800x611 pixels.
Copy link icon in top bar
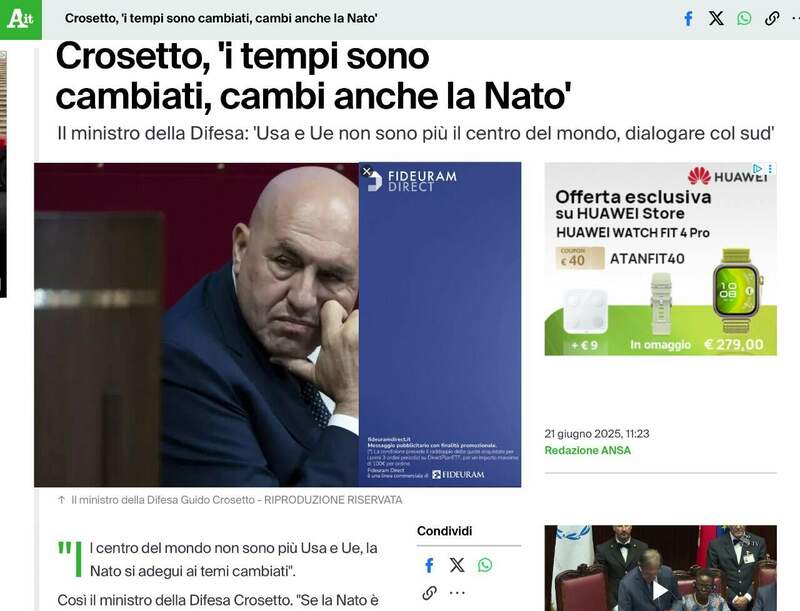pyautogui.click(x=772, y=19)
